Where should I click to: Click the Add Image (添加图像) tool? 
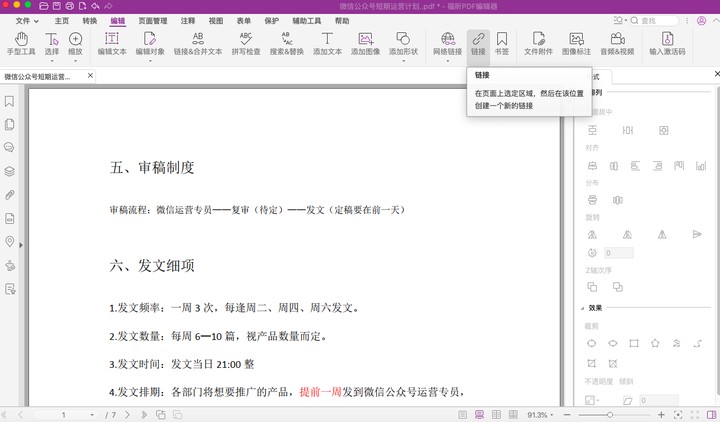365,43
